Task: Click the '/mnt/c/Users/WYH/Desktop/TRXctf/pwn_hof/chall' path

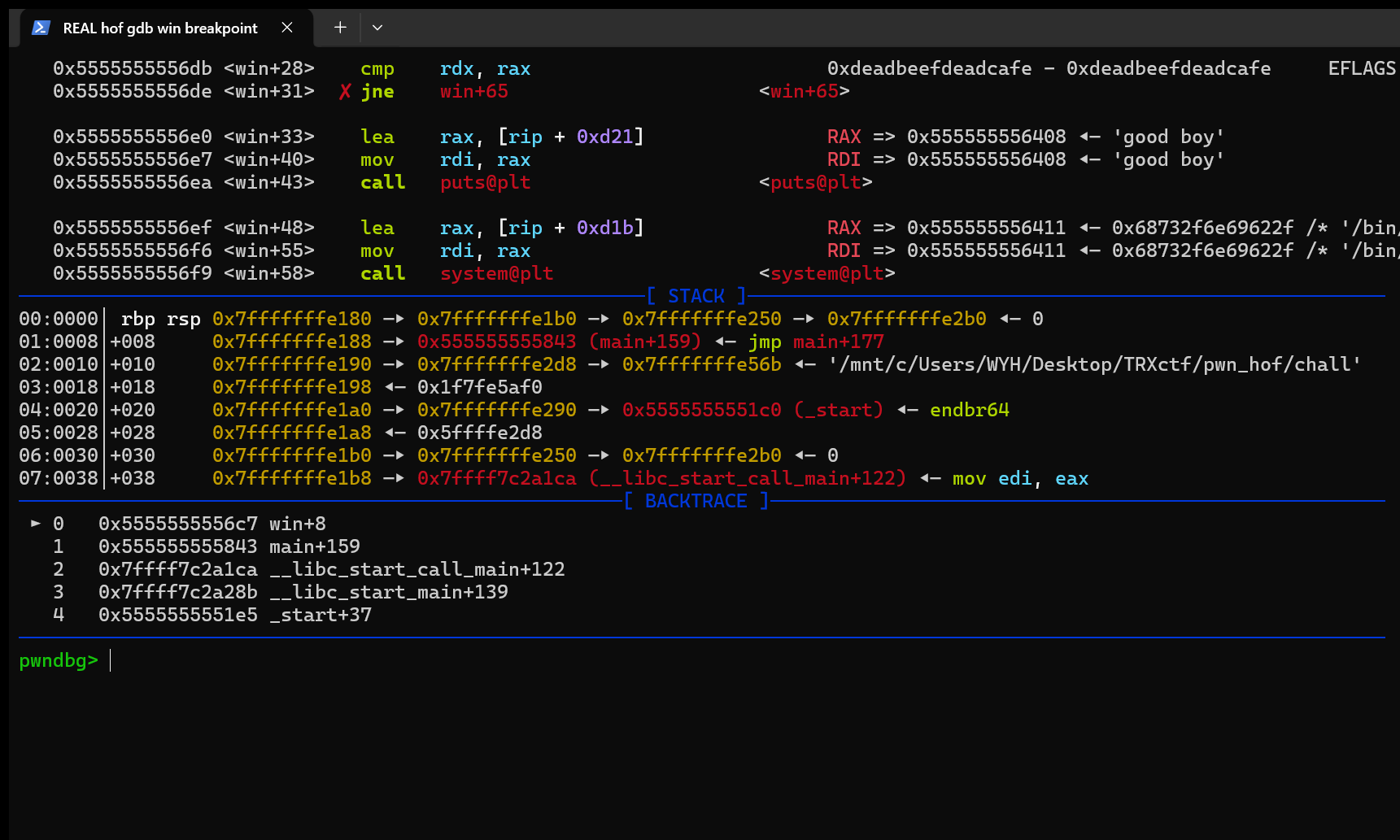Action: point(1094,365)
